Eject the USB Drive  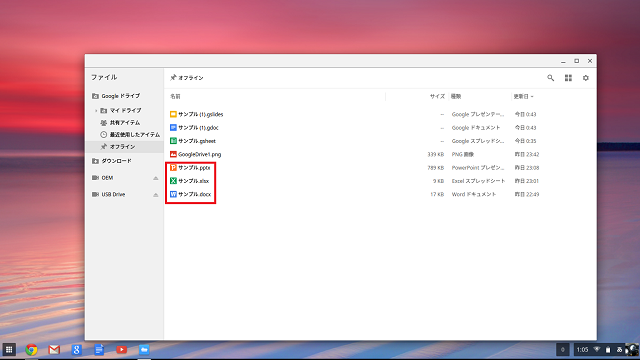pos(156,195)
